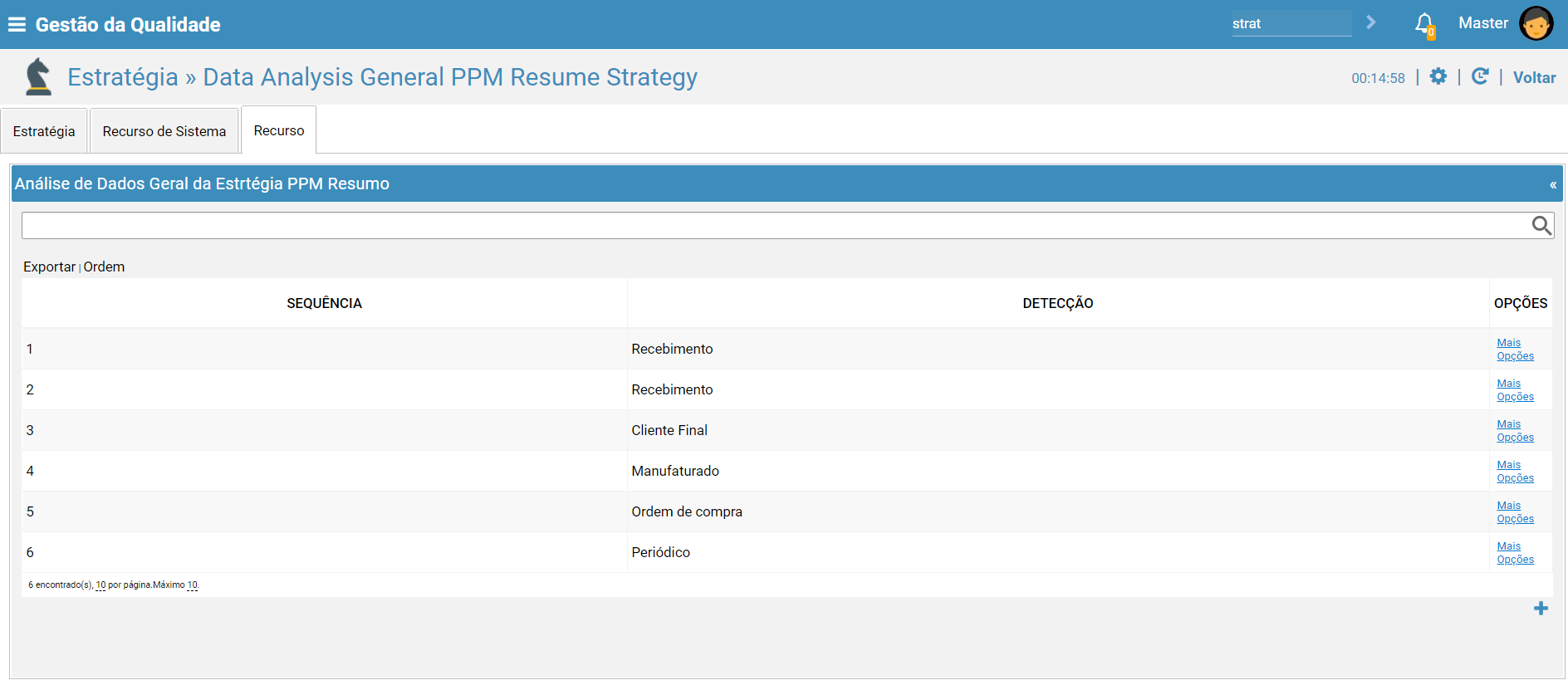The image size is (1568, 680).
Task: Select the Recurso tab
Action: tap(279, 130)
